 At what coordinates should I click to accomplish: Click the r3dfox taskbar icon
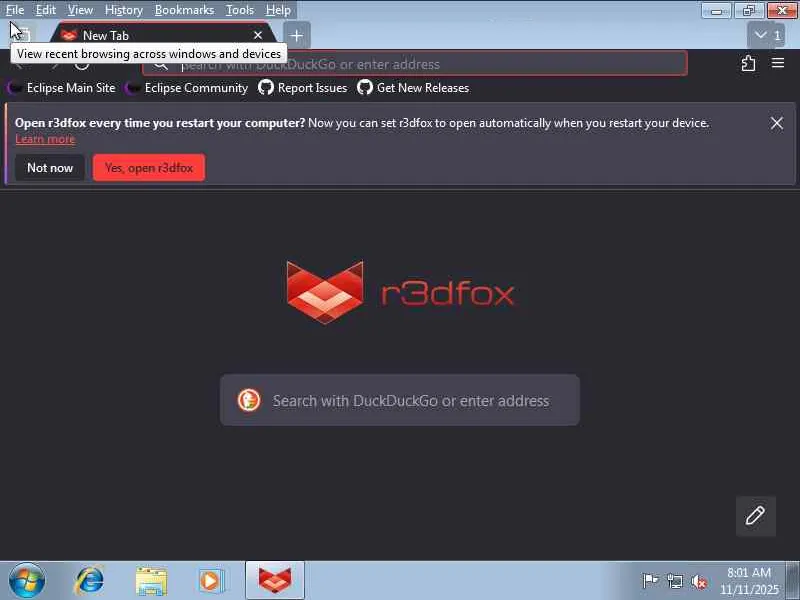tap(275, 580)
